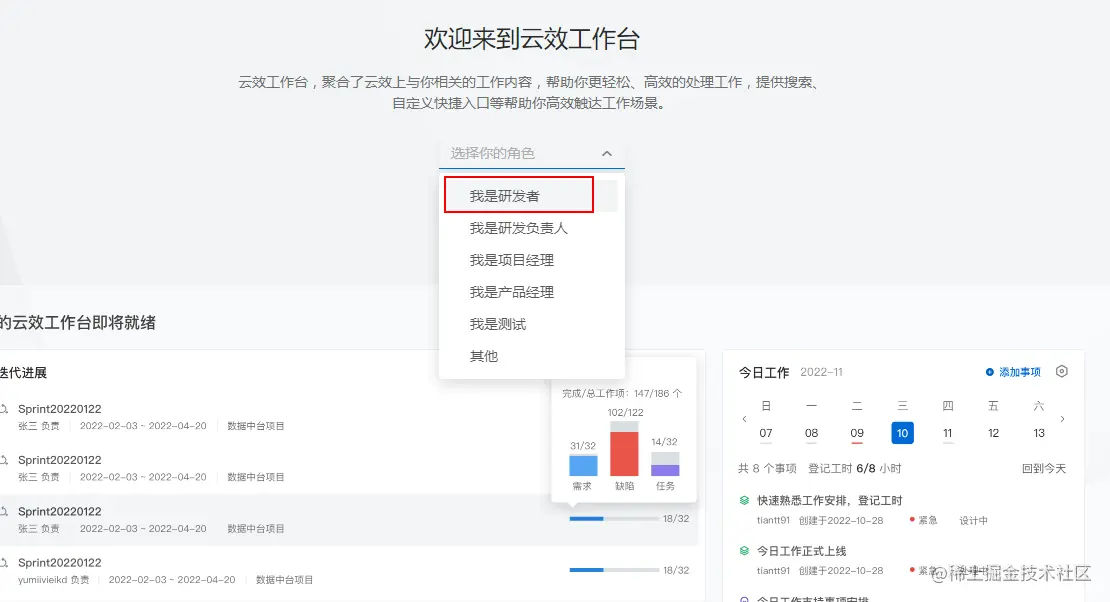Click the blue 需求 bar in chart
This screenshot has width=1110, height=602.
point(583,465)
